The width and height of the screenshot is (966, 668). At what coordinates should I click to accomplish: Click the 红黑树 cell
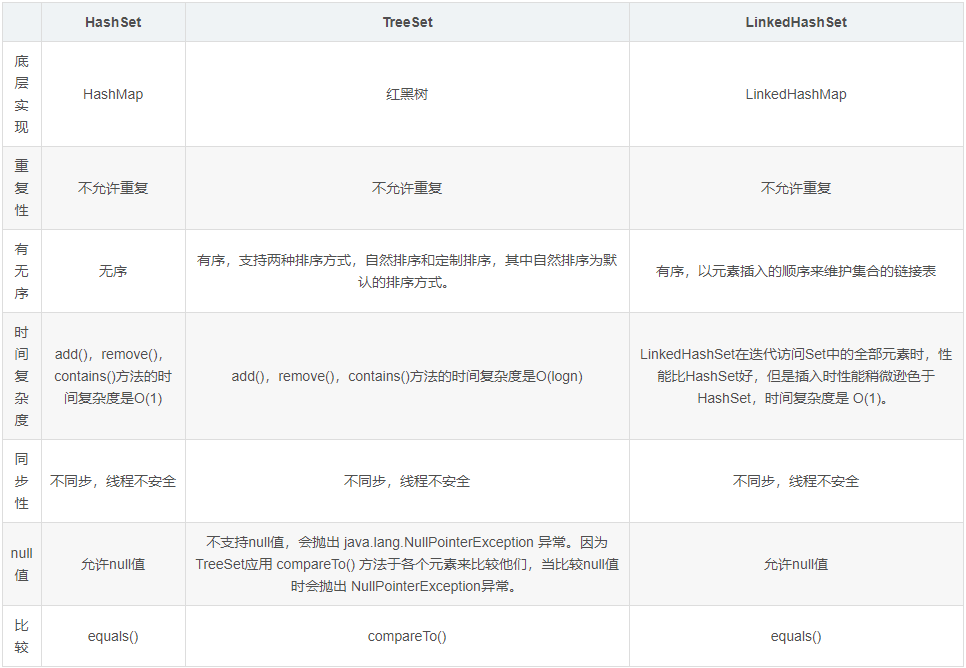(x=407, y=94)
